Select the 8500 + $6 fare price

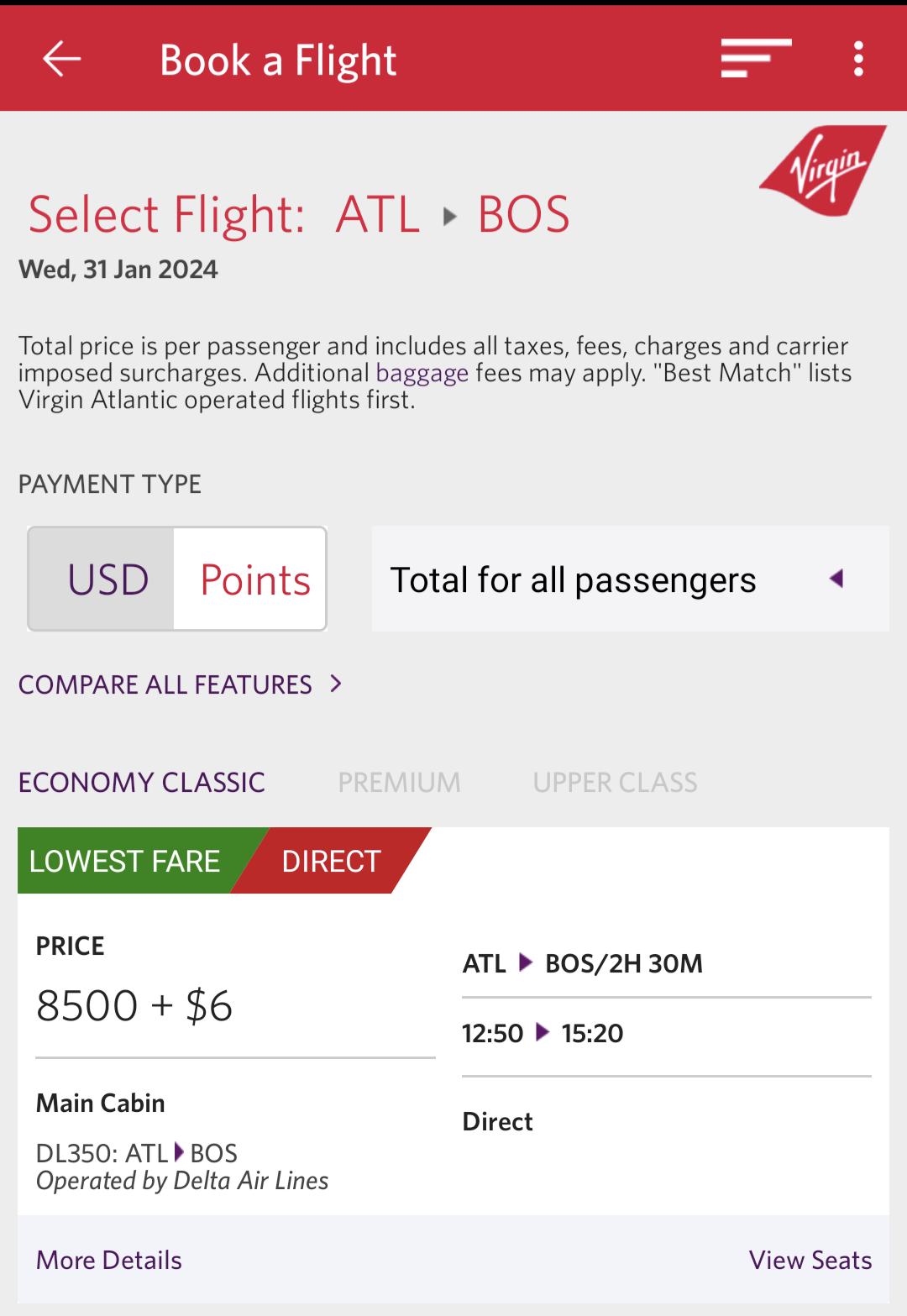tap(134, 1005)
